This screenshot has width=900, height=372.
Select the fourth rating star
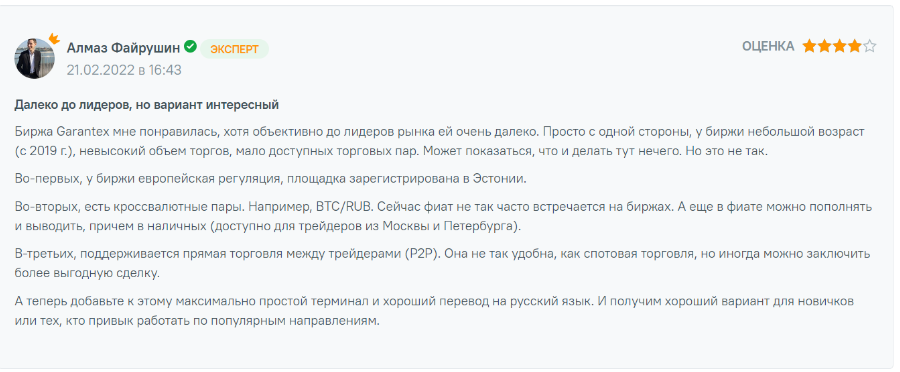click(x=854, y=46)
